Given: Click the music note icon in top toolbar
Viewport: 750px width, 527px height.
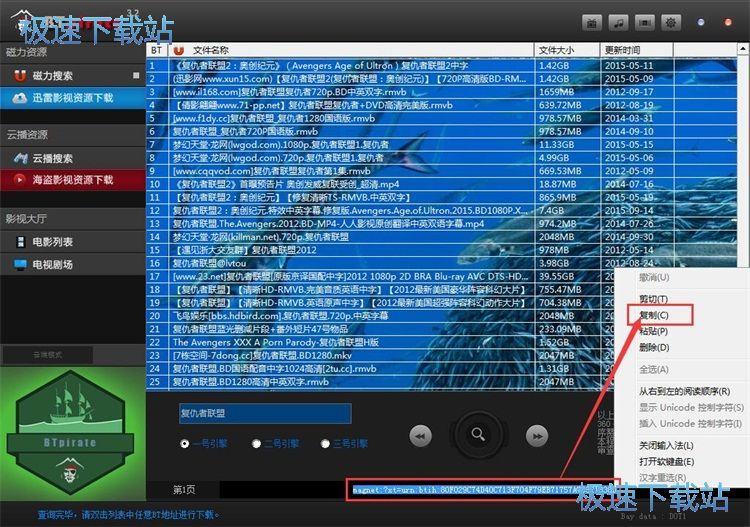Looking at the screenshot, I should coord(618,22).
